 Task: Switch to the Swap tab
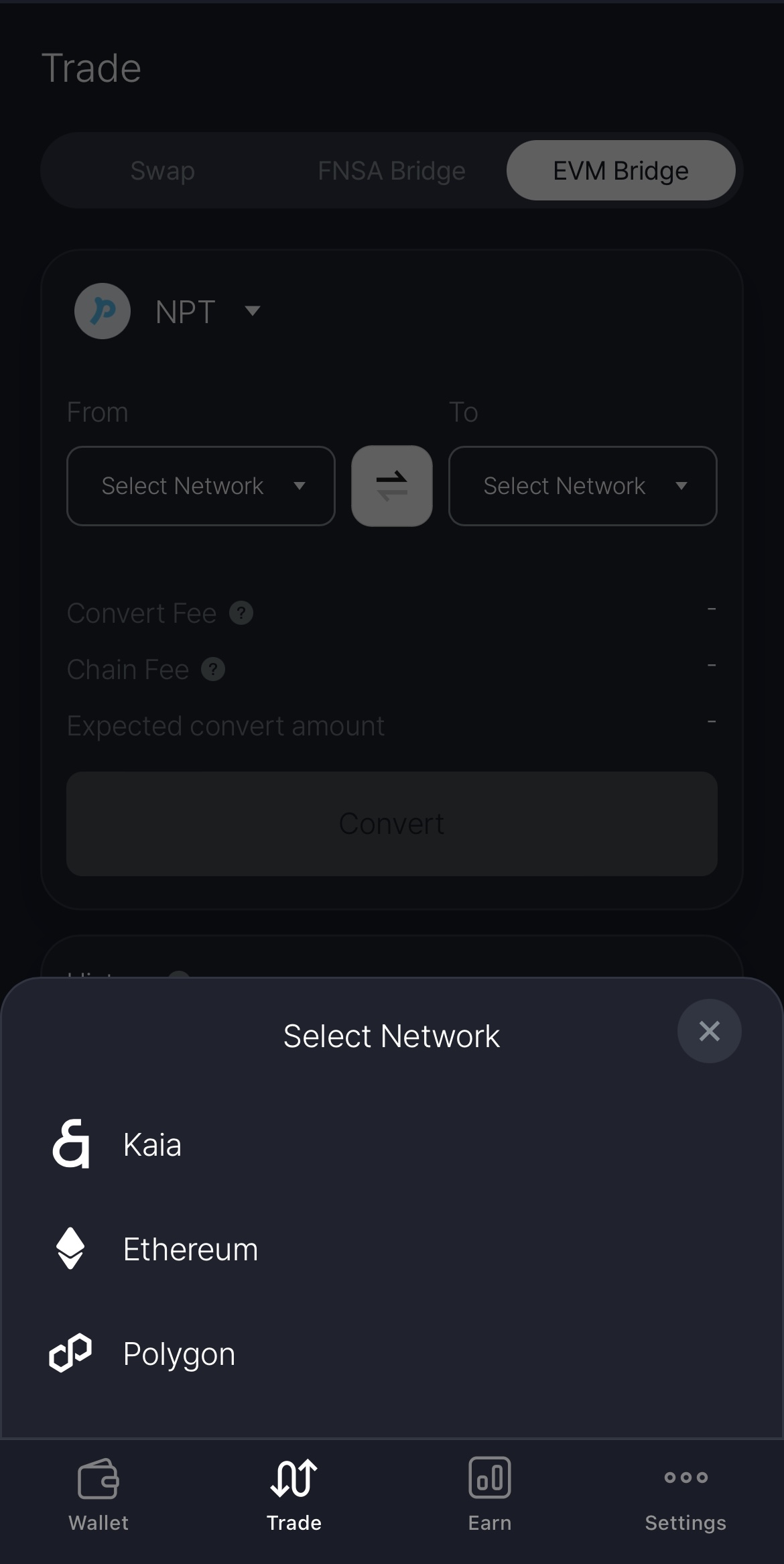(163, 171)
